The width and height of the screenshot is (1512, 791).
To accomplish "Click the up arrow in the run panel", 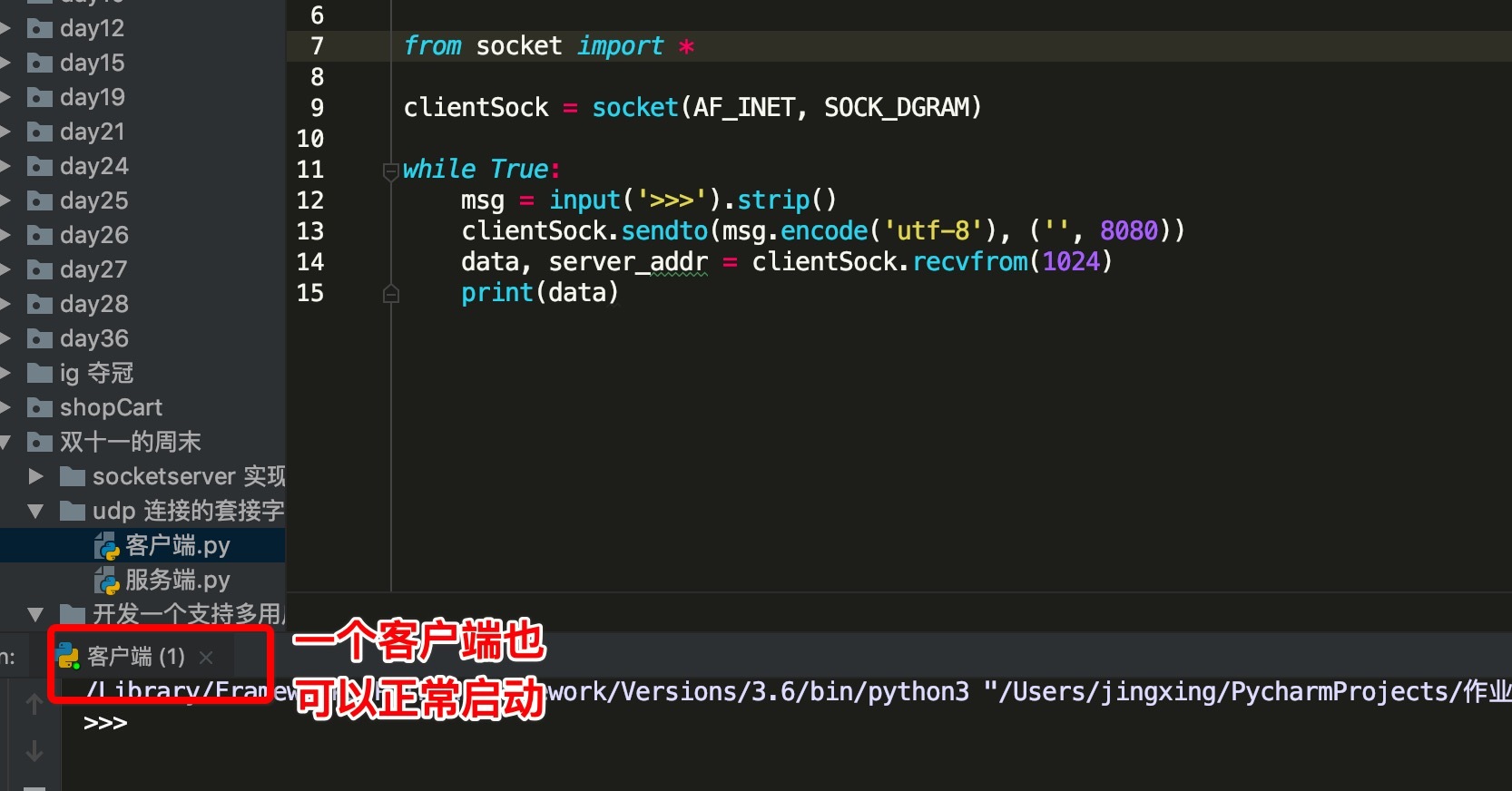I will (x=34, y=704).
